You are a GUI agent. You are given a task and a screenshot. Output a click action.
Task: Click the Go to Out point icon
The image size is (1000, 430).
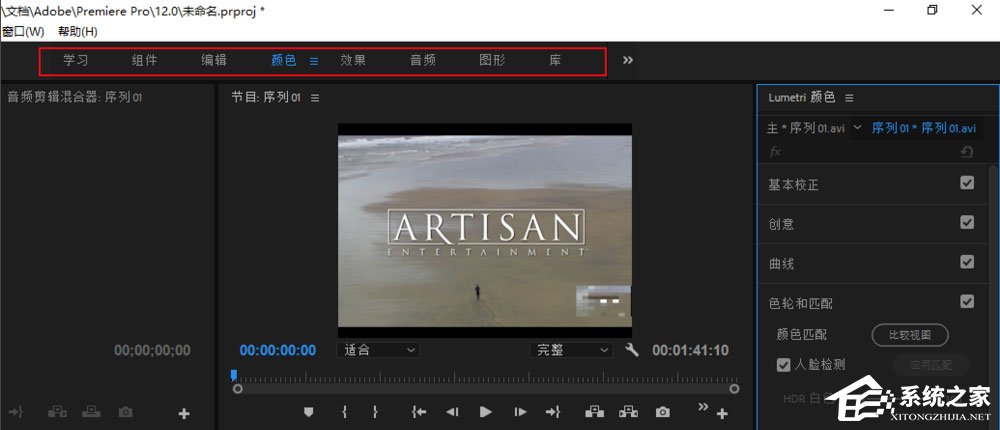[552, 412]
